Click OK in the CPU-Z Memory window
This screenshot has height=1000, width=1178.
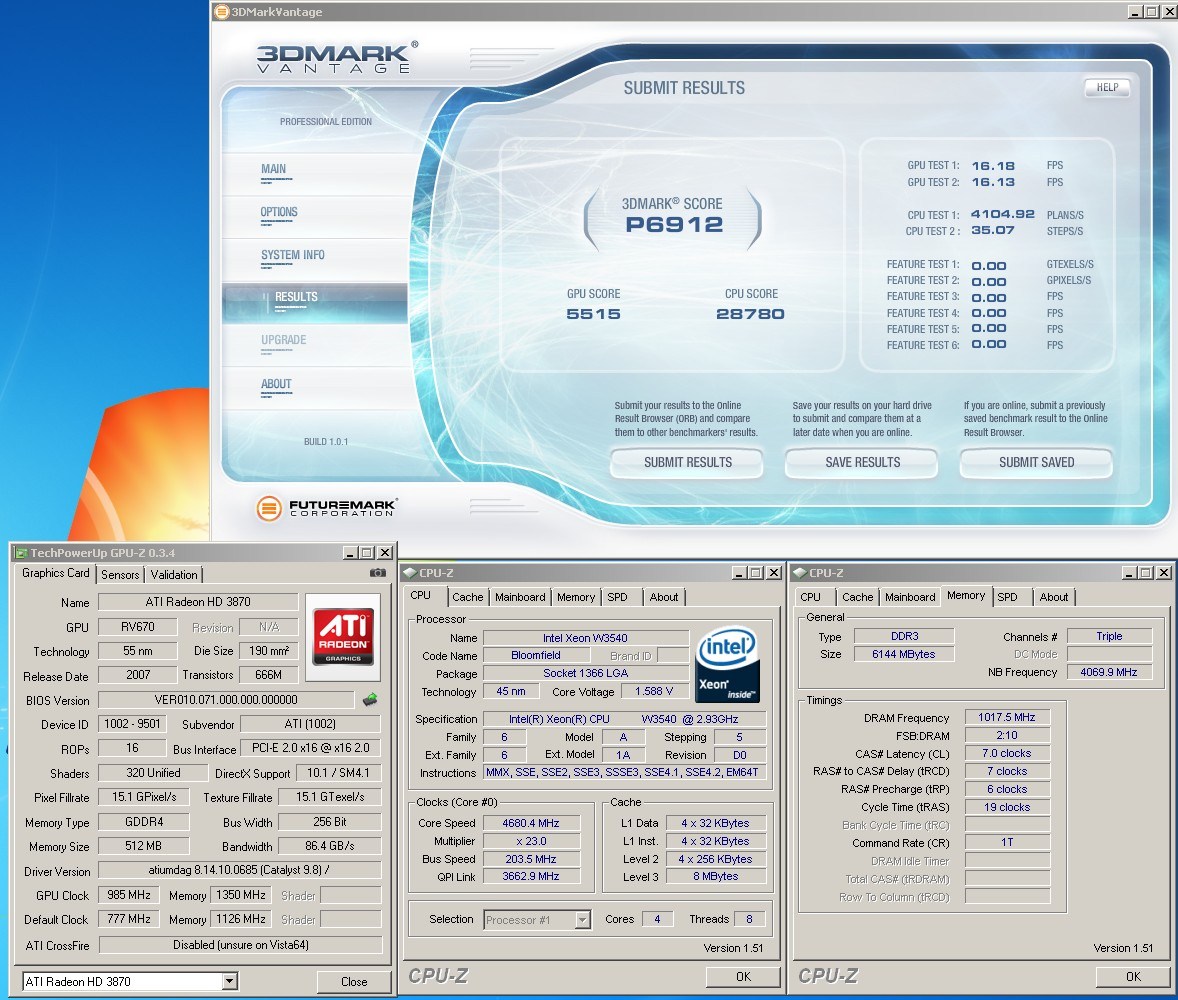1133,976
